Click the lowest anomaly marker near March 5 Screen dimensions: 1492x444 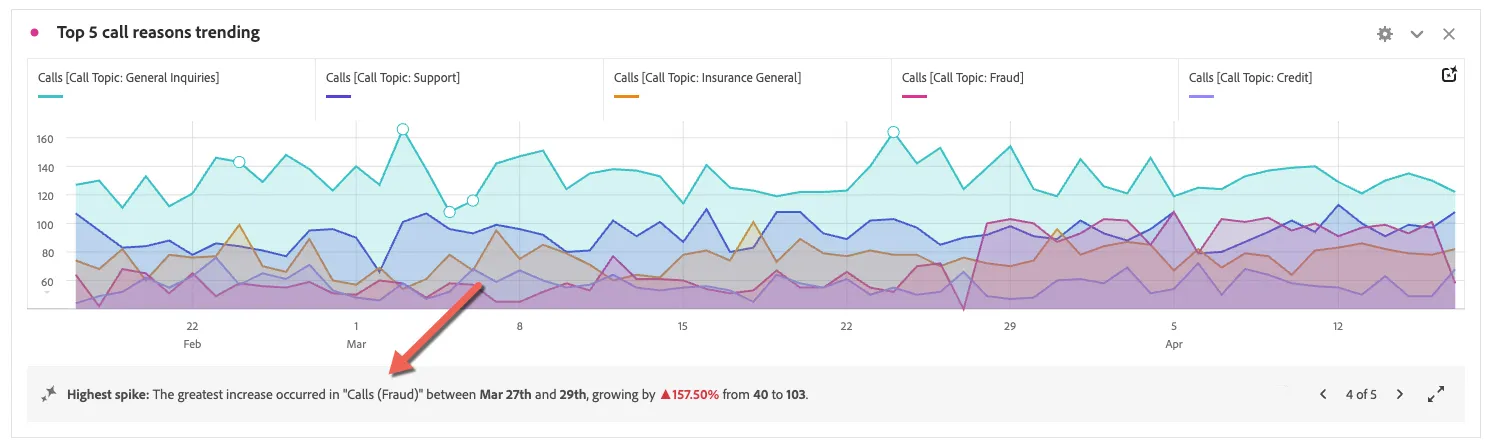click(x=450, y=211)
